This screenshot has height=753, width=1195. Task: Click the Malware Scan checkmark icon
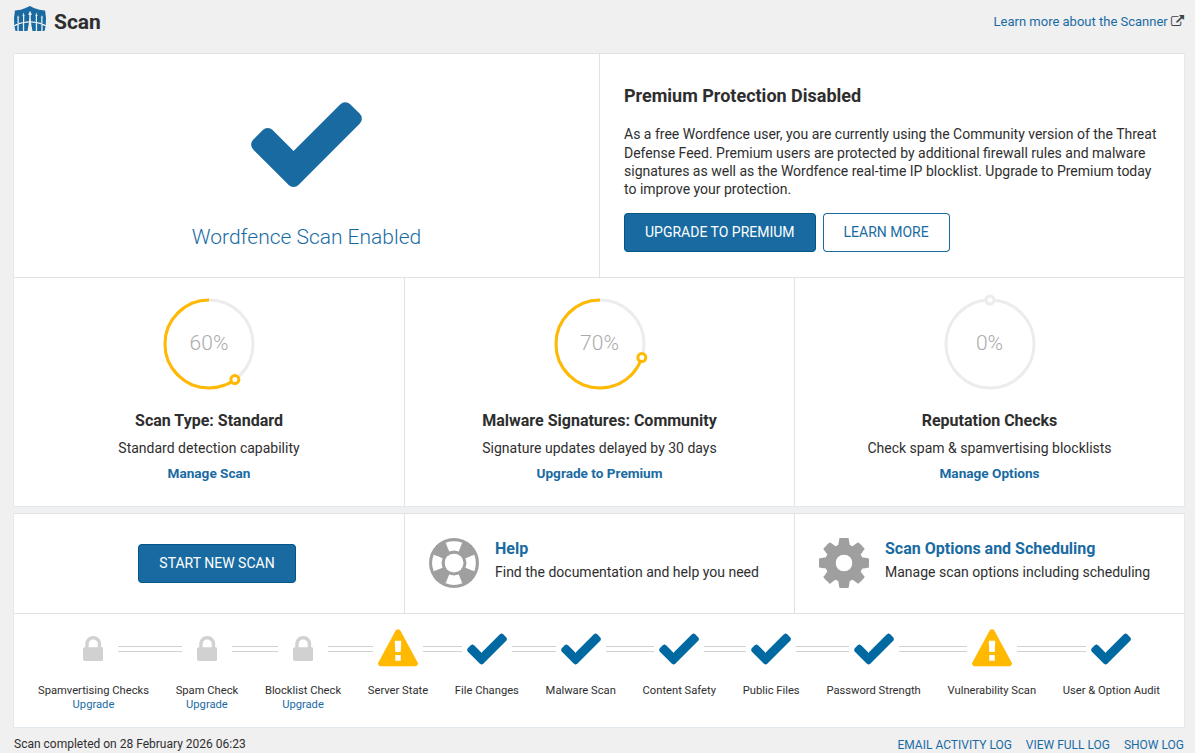[580, 649]
